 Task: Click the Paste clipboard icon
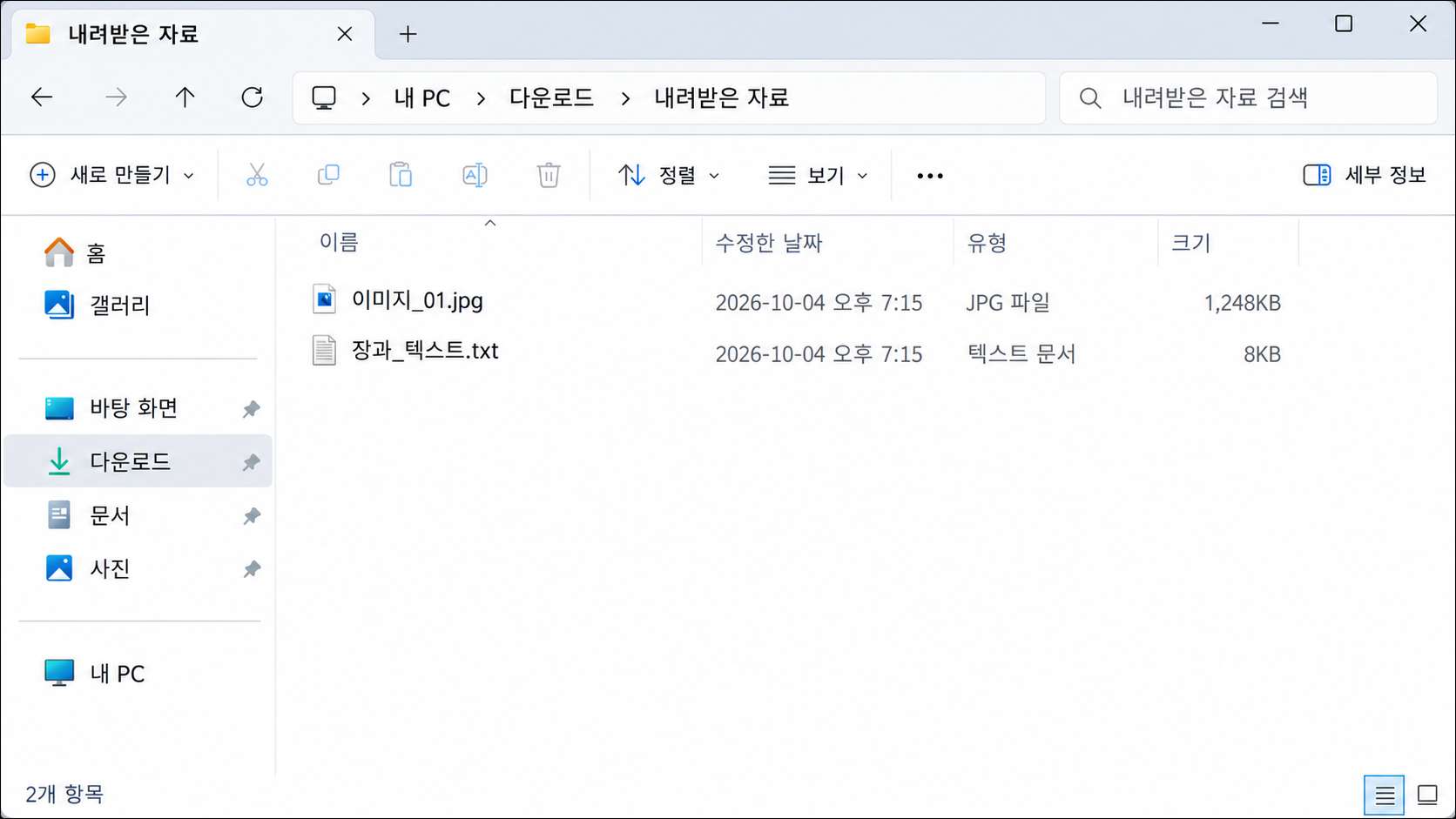click(401, 175)
